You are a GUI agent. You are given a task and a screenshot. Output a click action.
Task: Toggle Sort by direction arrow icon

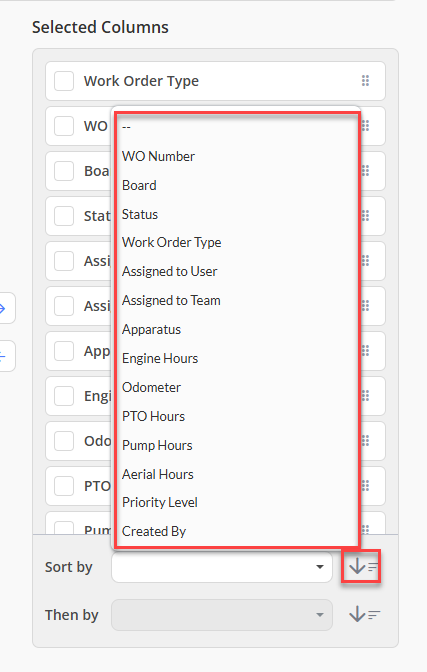click(x=364, y=567)
